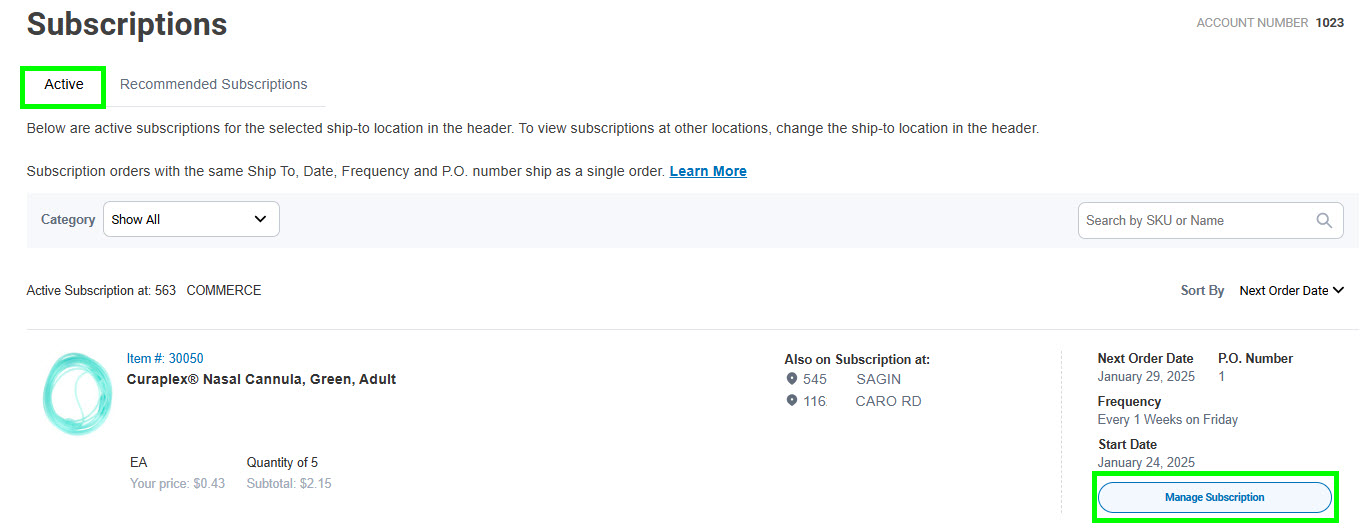Click the location pin beside 545 SAGIN
The image size is (1366, 528).
pyautogui.click(x=792, y=379)
